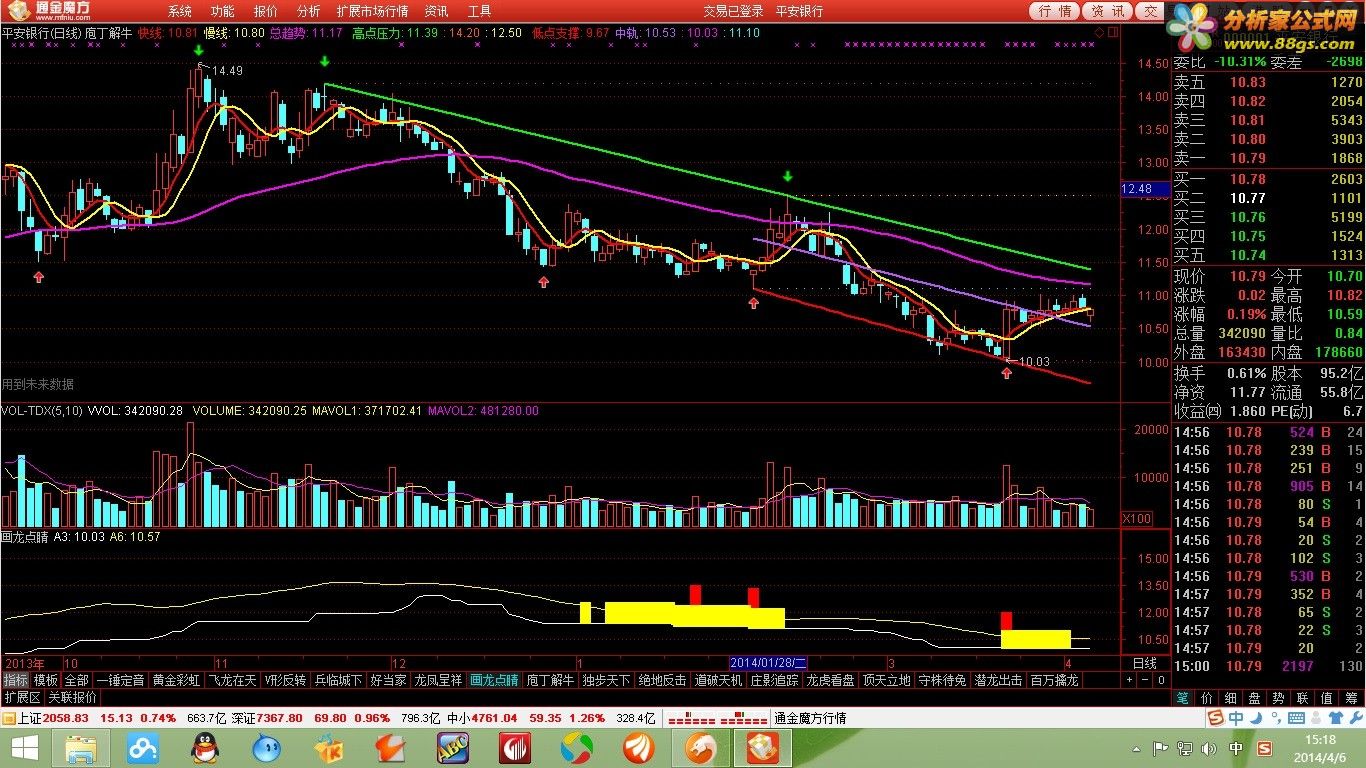Select the 笔 tick detail tab
Screen dimensions: 1366x768
point(1182,697)
